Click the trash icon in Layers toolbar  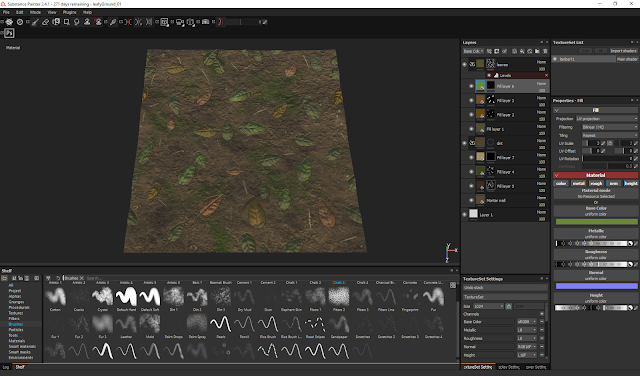click(545, 51)
